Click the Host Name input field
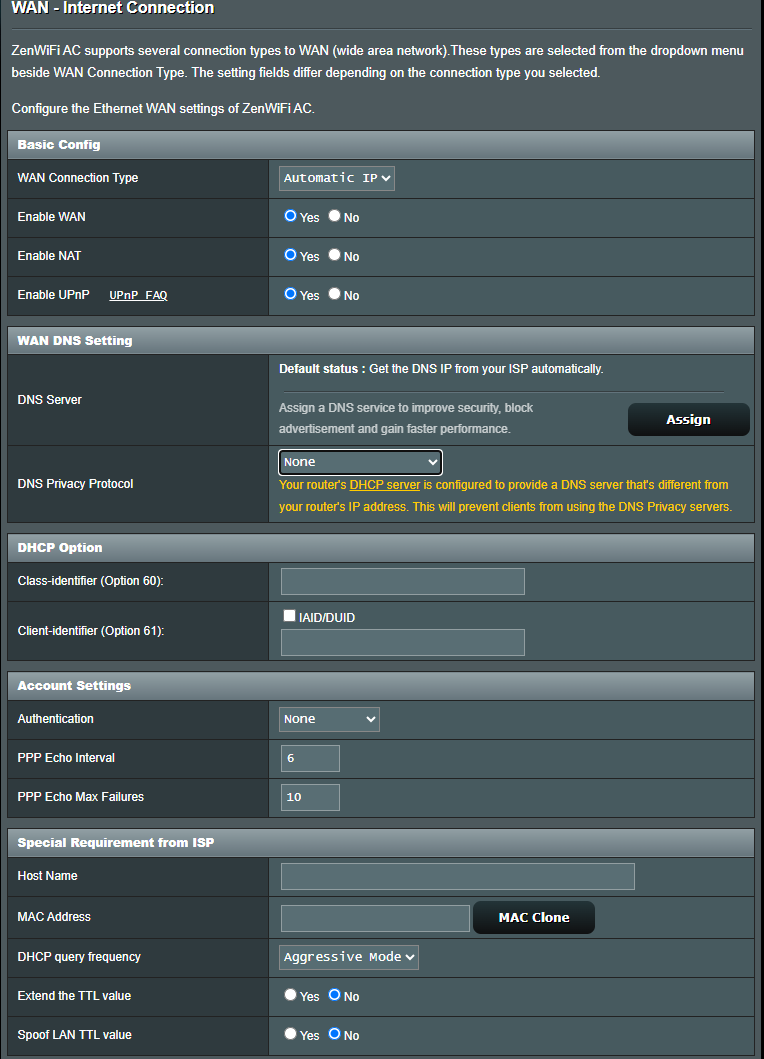This screenshot has height=1059, width=764. click(x=457, y=876)
